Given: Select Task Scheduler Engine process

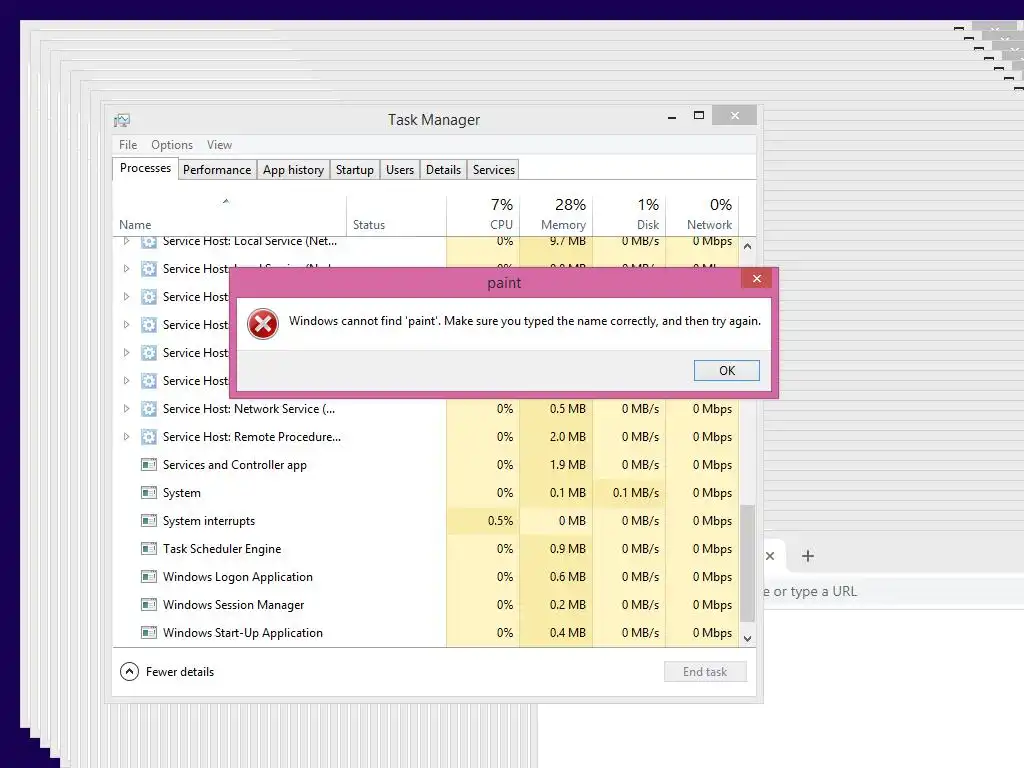Looking at the screenshot, I should (x=426, y=549).
